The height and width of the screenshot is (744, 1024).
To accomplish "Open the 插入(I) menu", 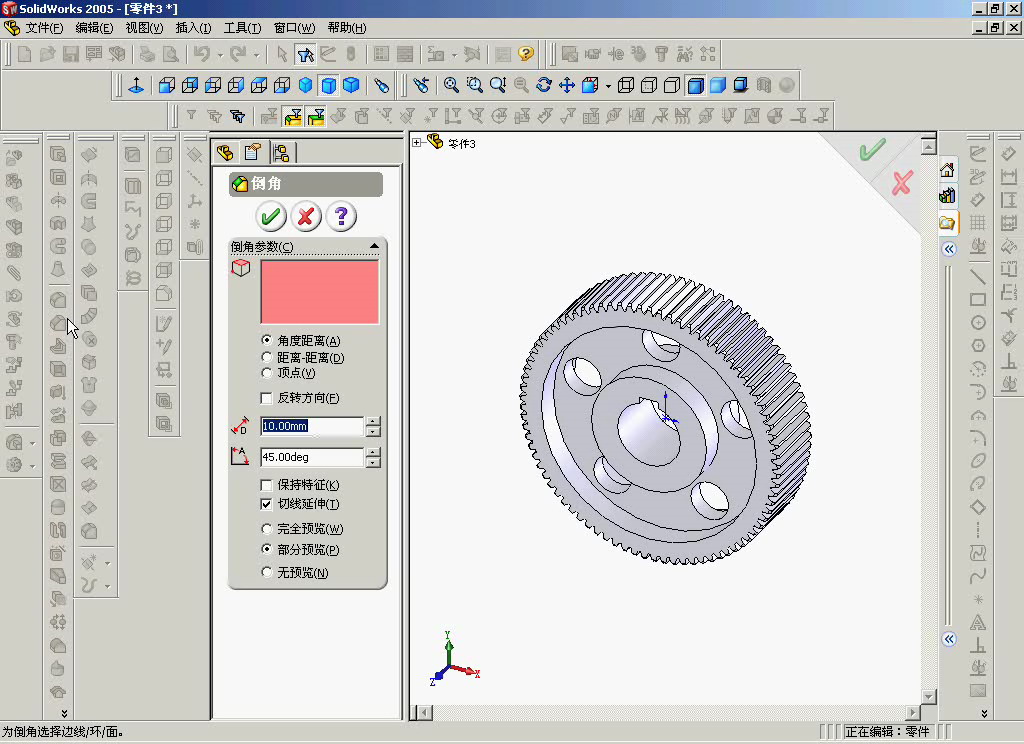I will 193,28.
